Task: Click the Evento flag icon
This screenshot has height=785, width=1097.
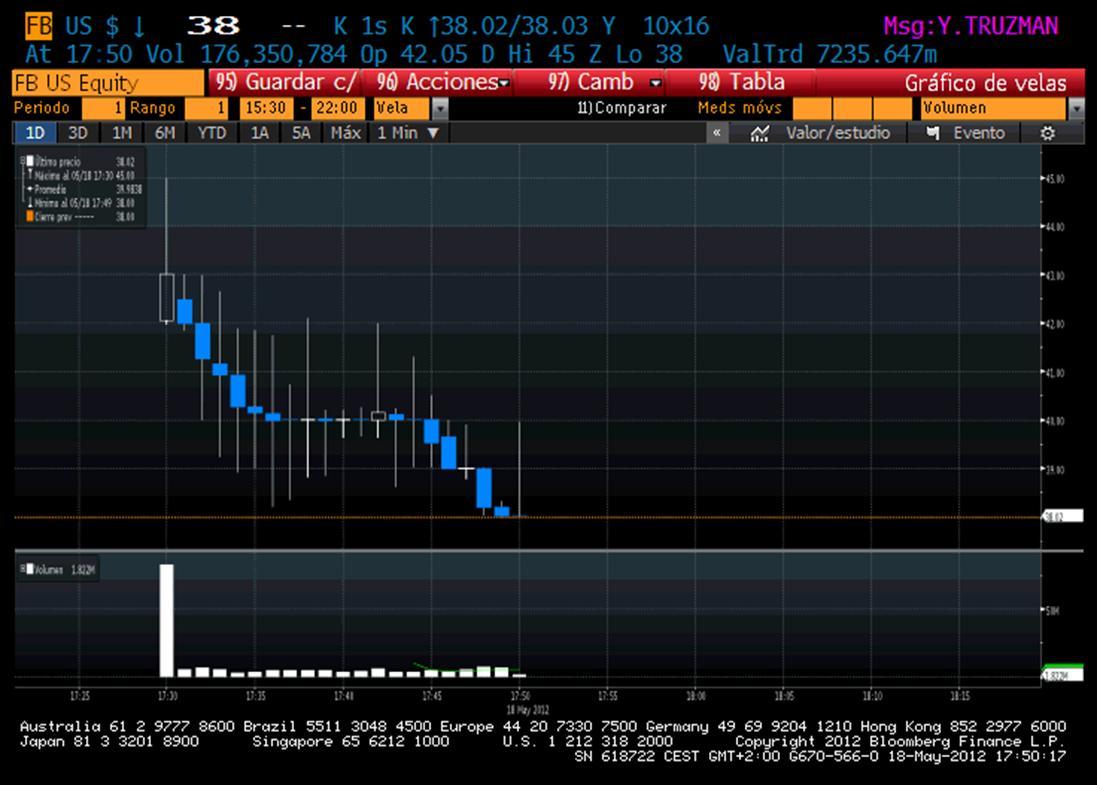Action: pyautogui.click(x=932, y=133)
